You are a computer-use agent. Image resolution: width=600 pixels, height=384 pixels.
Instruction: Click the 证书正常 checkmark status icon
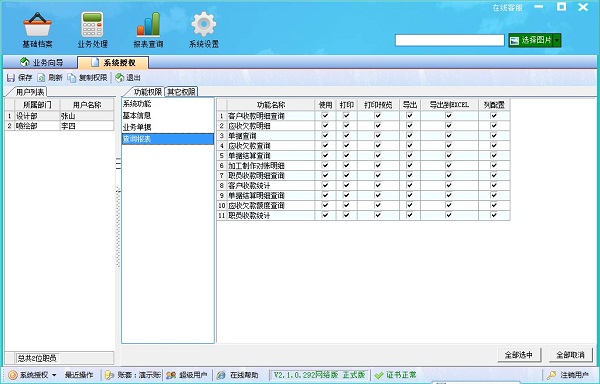point(379,375)
